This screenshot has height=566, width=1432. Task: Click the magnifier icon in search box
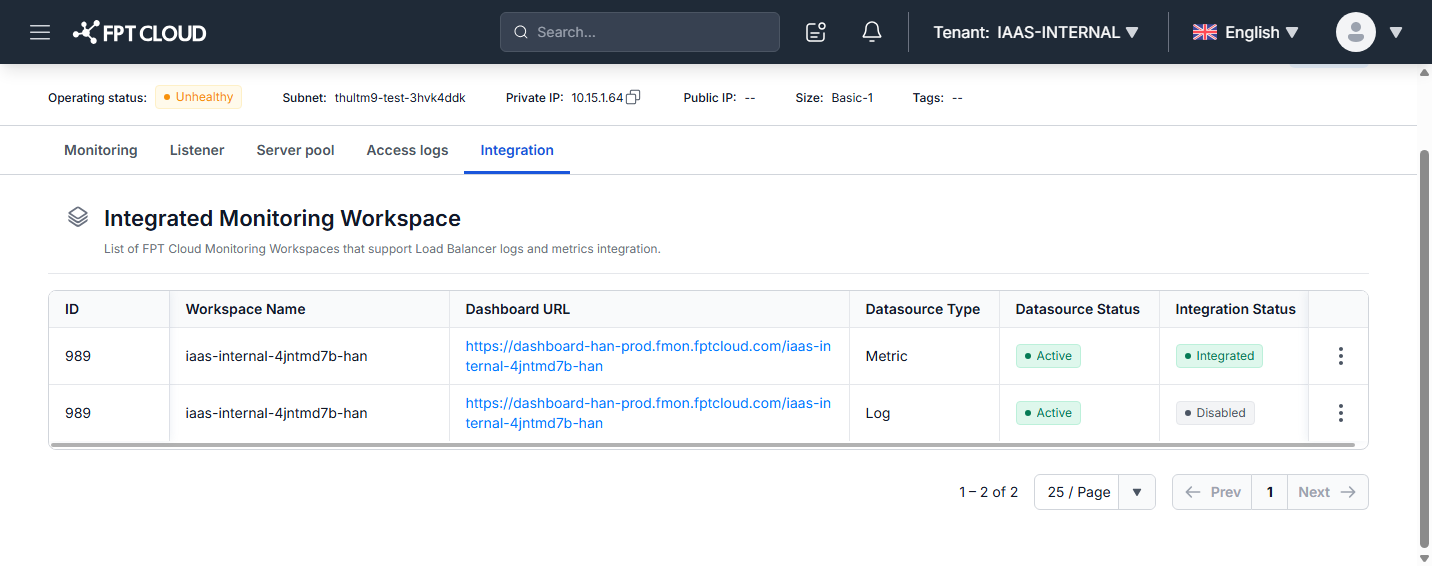520,32
